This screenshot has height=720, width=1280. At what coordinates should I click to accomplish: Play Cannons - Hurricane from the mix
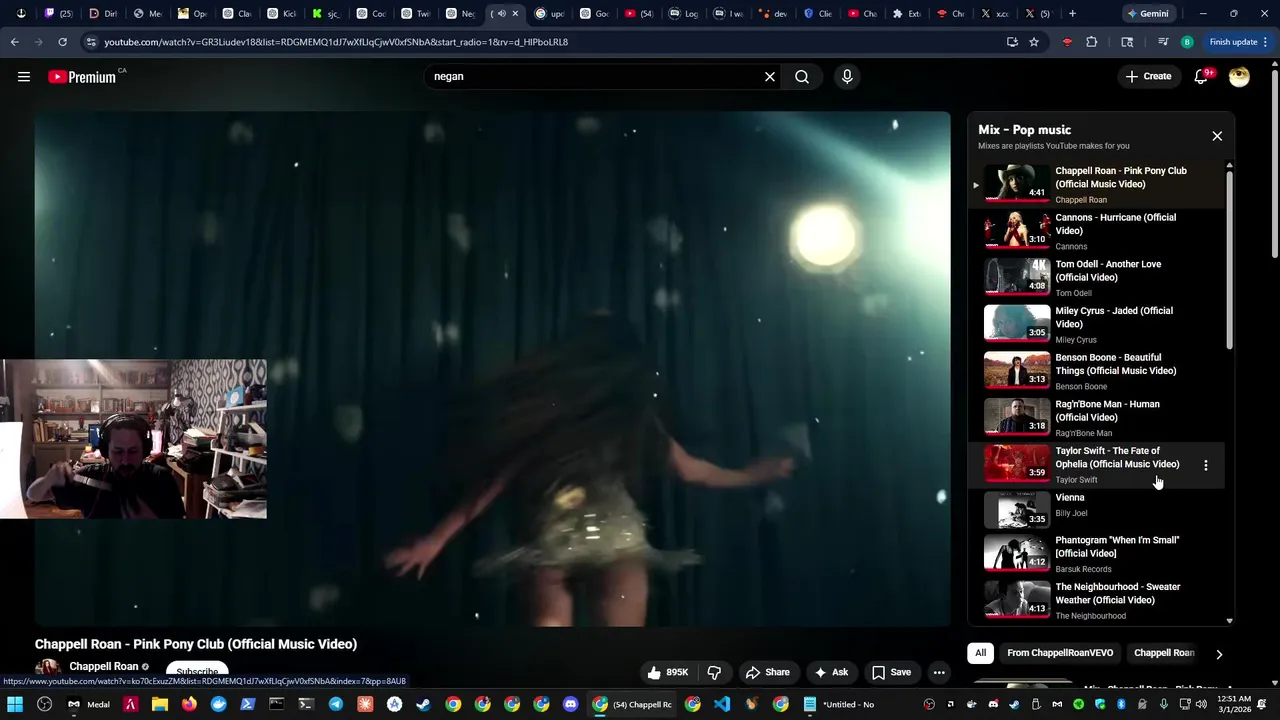tap(1095, 231)
